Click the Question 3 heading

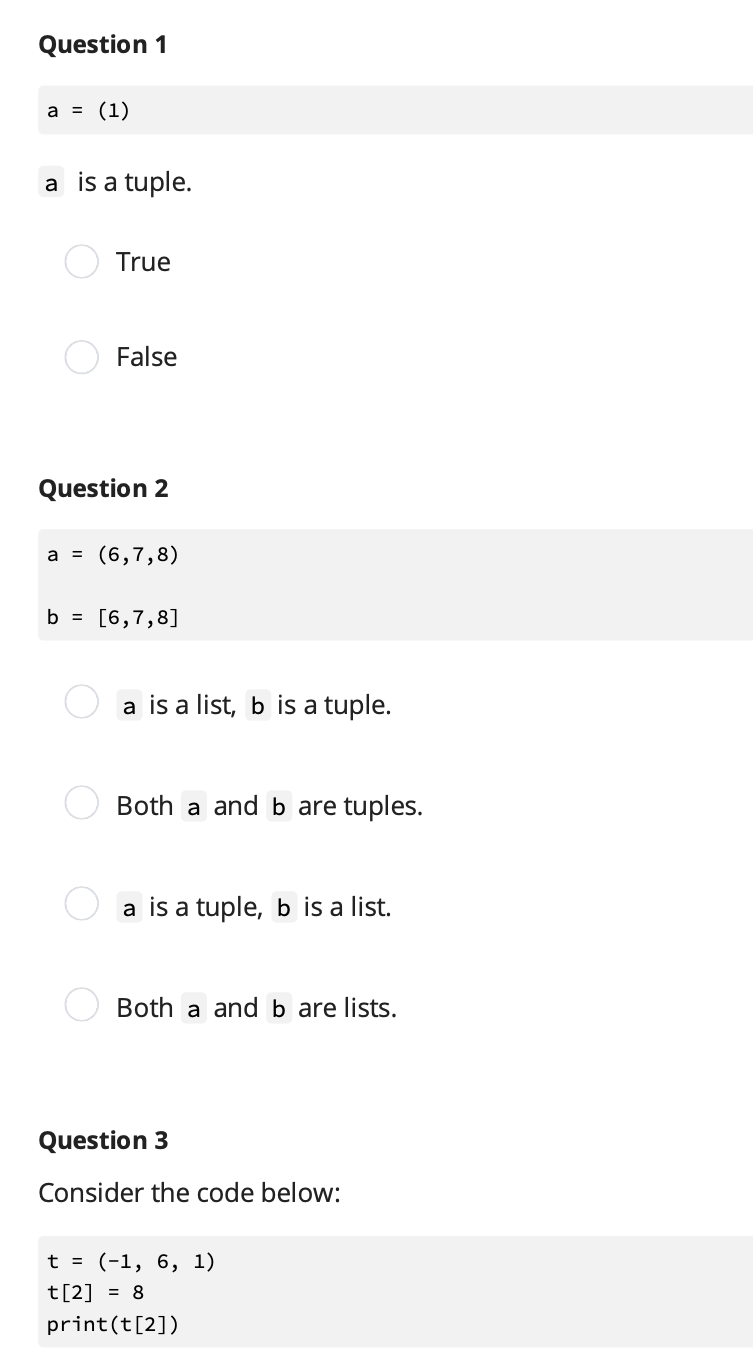coord(103,1140)
